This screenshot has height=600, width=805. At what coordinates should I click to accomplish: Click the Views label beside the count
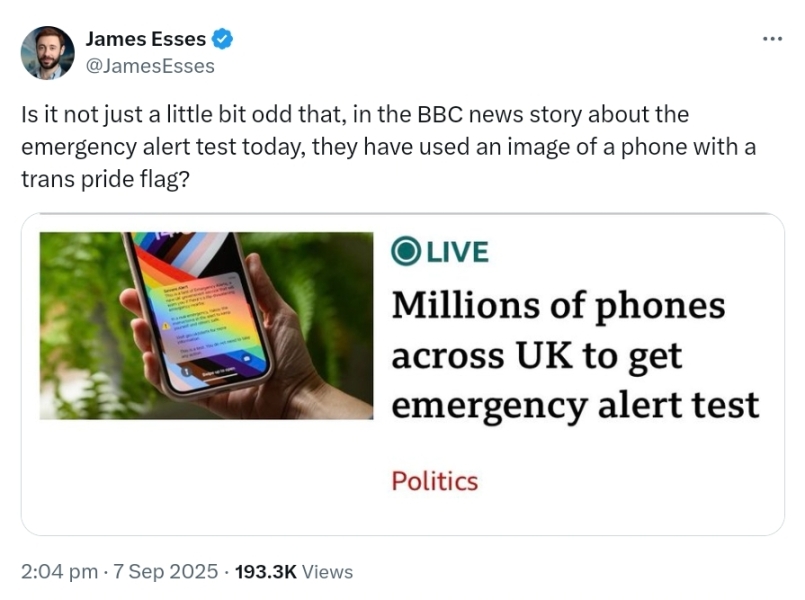click(x=327, y=572)
